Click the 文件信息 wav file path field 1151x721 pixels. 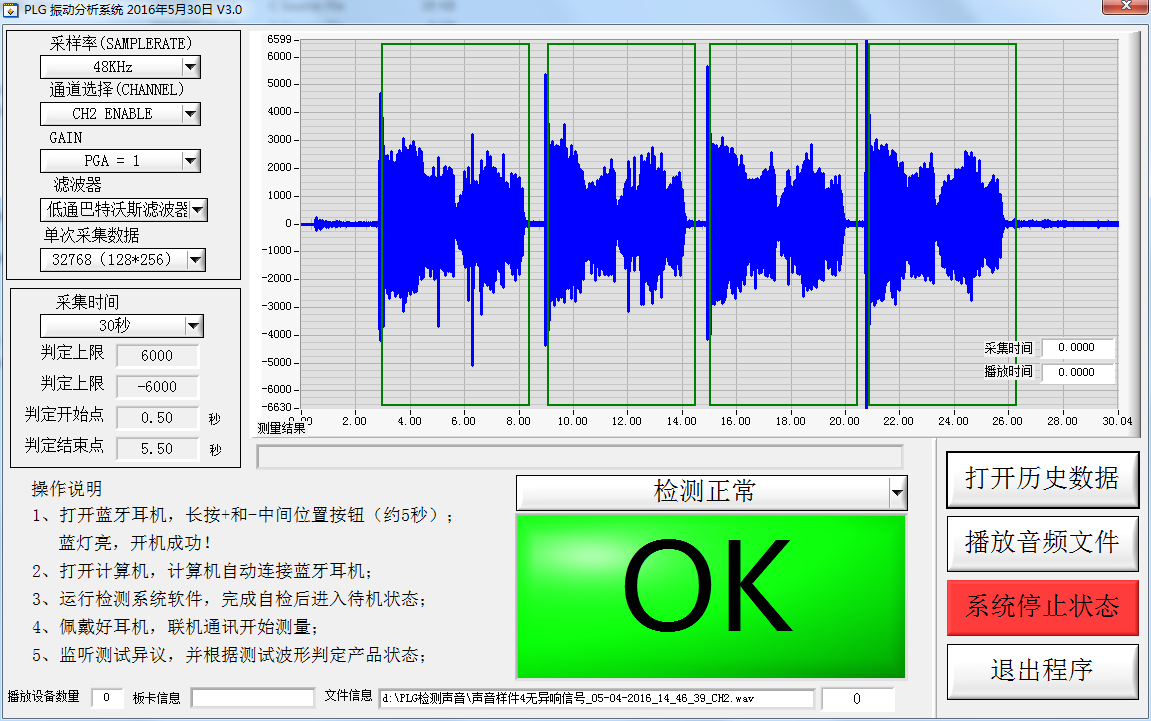tap(597, 698)
